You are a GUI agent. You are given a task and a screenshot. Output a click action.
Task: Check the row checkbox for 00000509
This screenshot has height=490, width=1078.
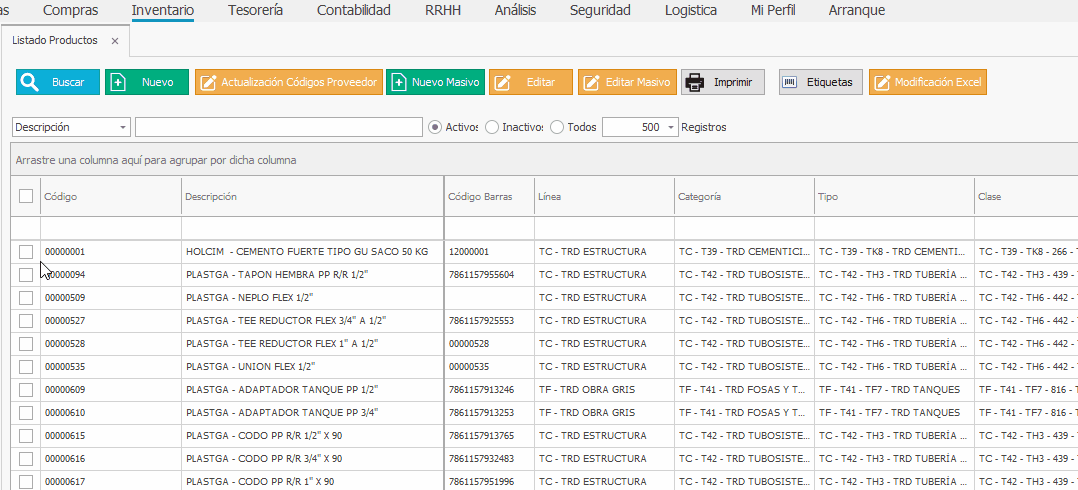pos(25,298)
